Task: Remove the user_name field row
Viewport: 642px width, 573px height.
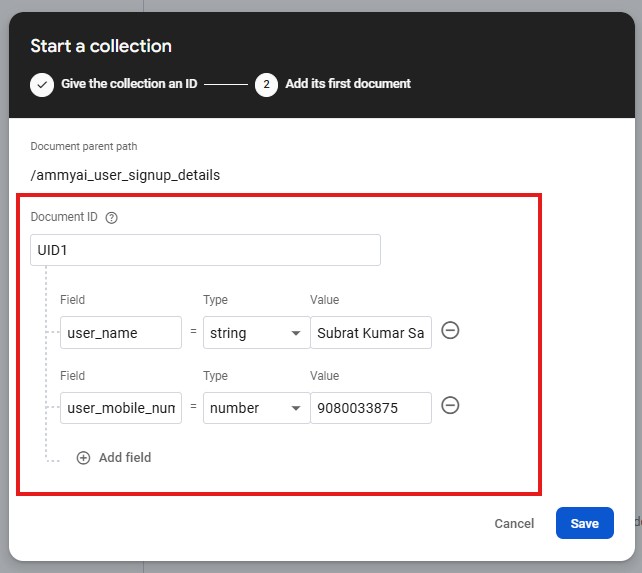Action: click(x=450, y=331)
